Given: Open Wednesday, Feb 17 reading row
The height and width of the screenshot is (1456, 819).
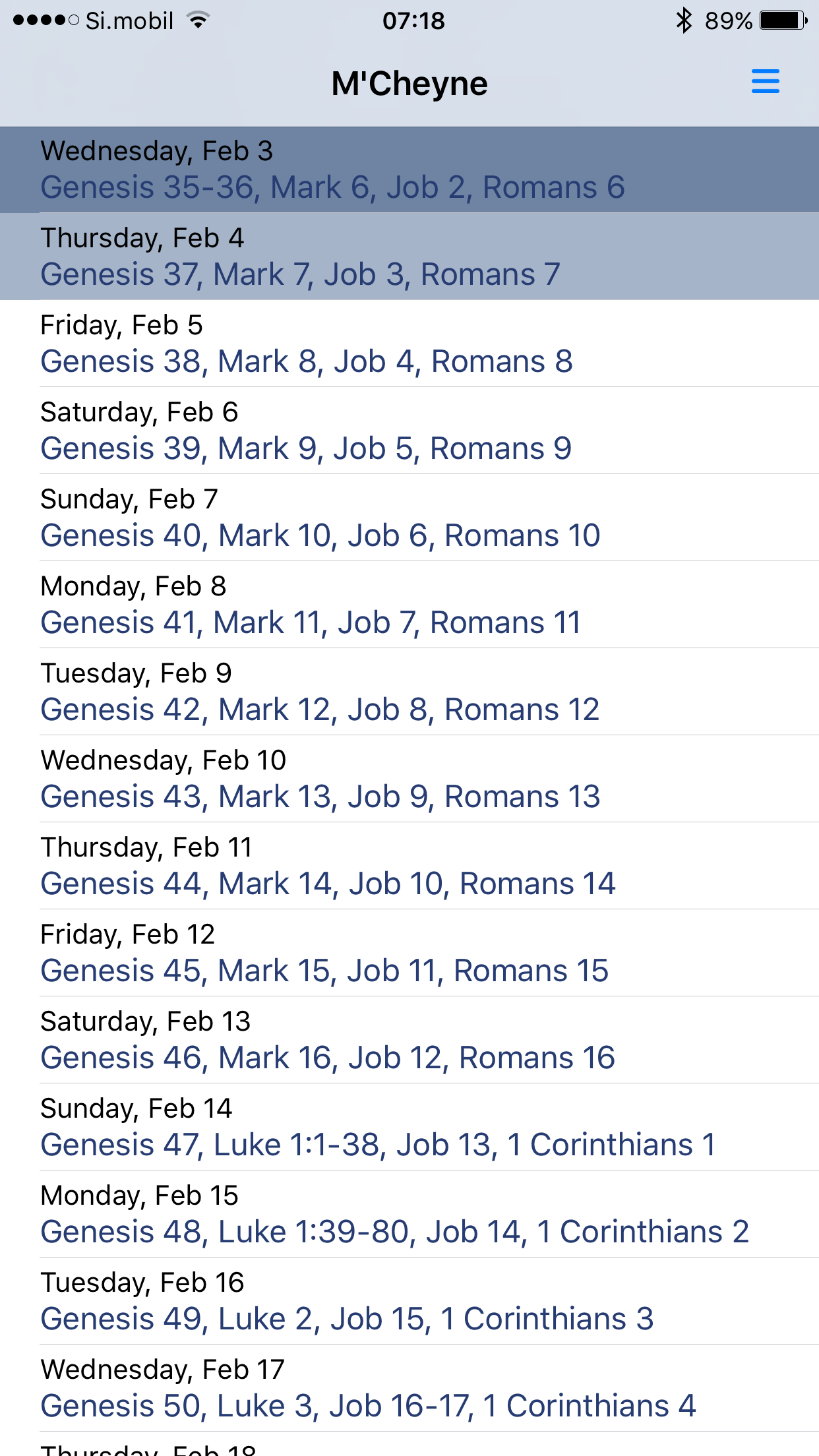Looking at the screenshot, I should (x=409, y=1388).
